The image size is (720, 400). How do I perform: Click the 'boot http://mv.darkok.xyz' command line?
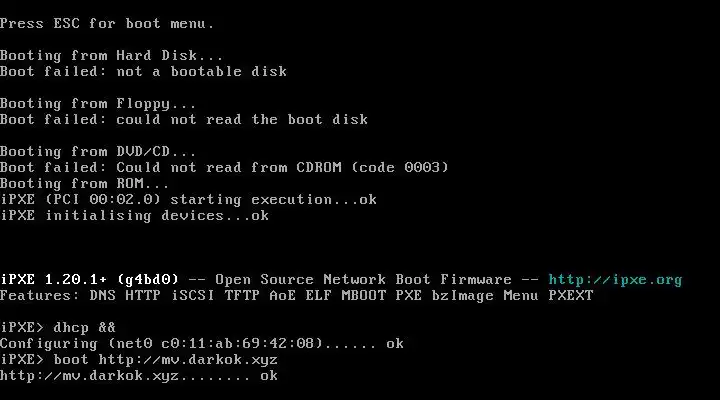tap(139, 360)
